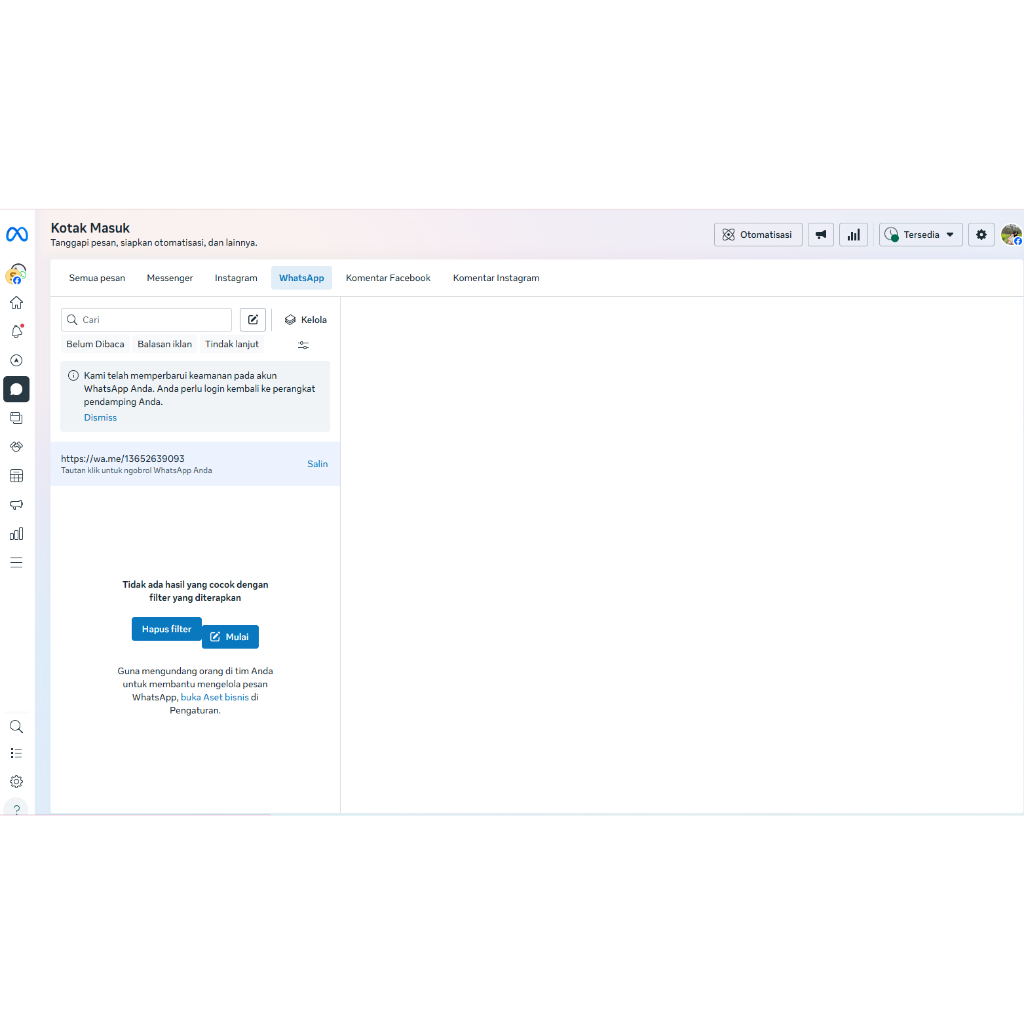Open the help question mark icon

tap(16, 809)
